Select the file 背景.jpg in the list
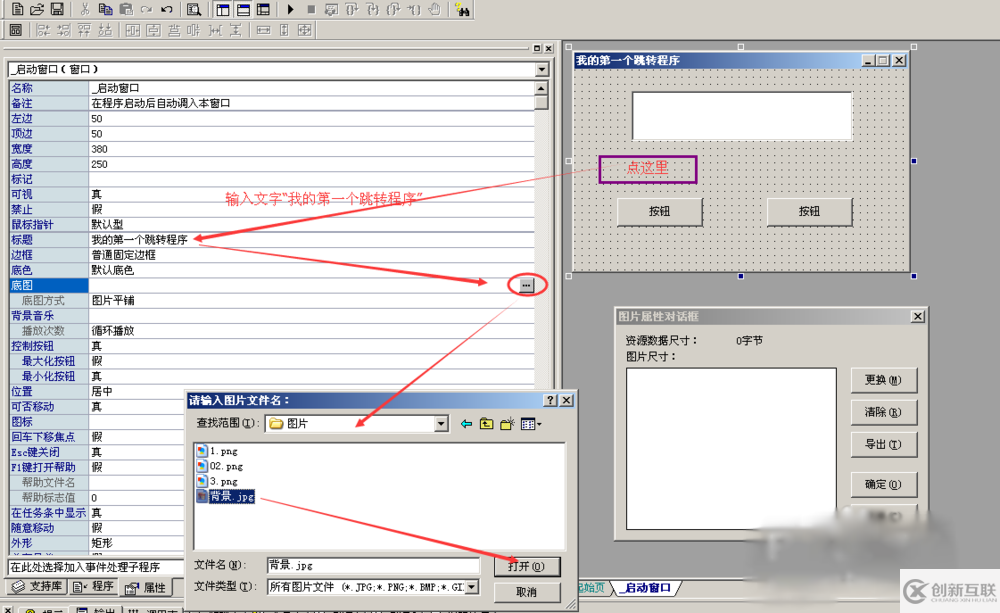Viewport: 1000px width, 613px height. tap(226, 496)
